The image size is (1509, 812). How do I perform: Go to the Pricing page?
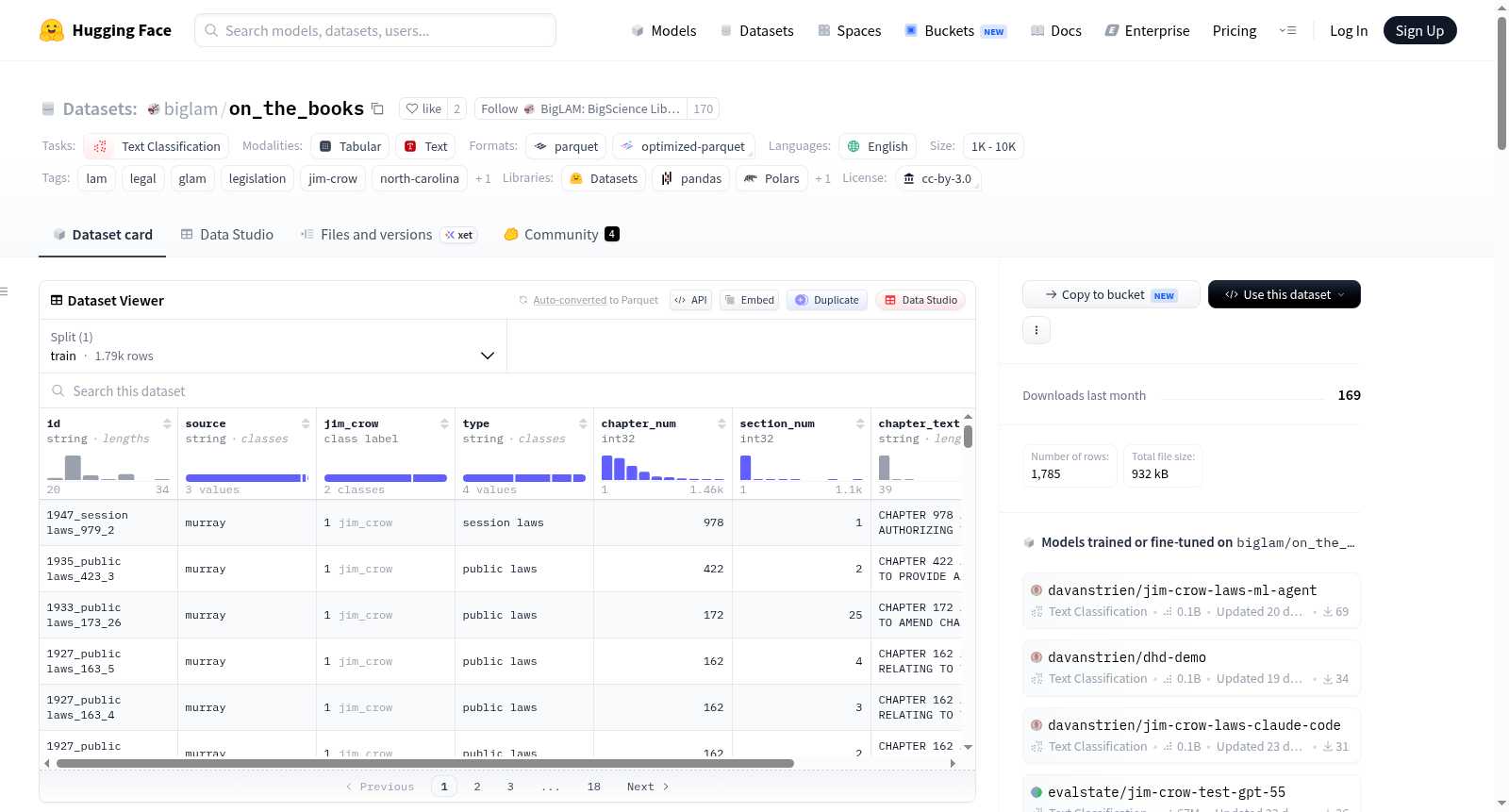click(1235, 30)
